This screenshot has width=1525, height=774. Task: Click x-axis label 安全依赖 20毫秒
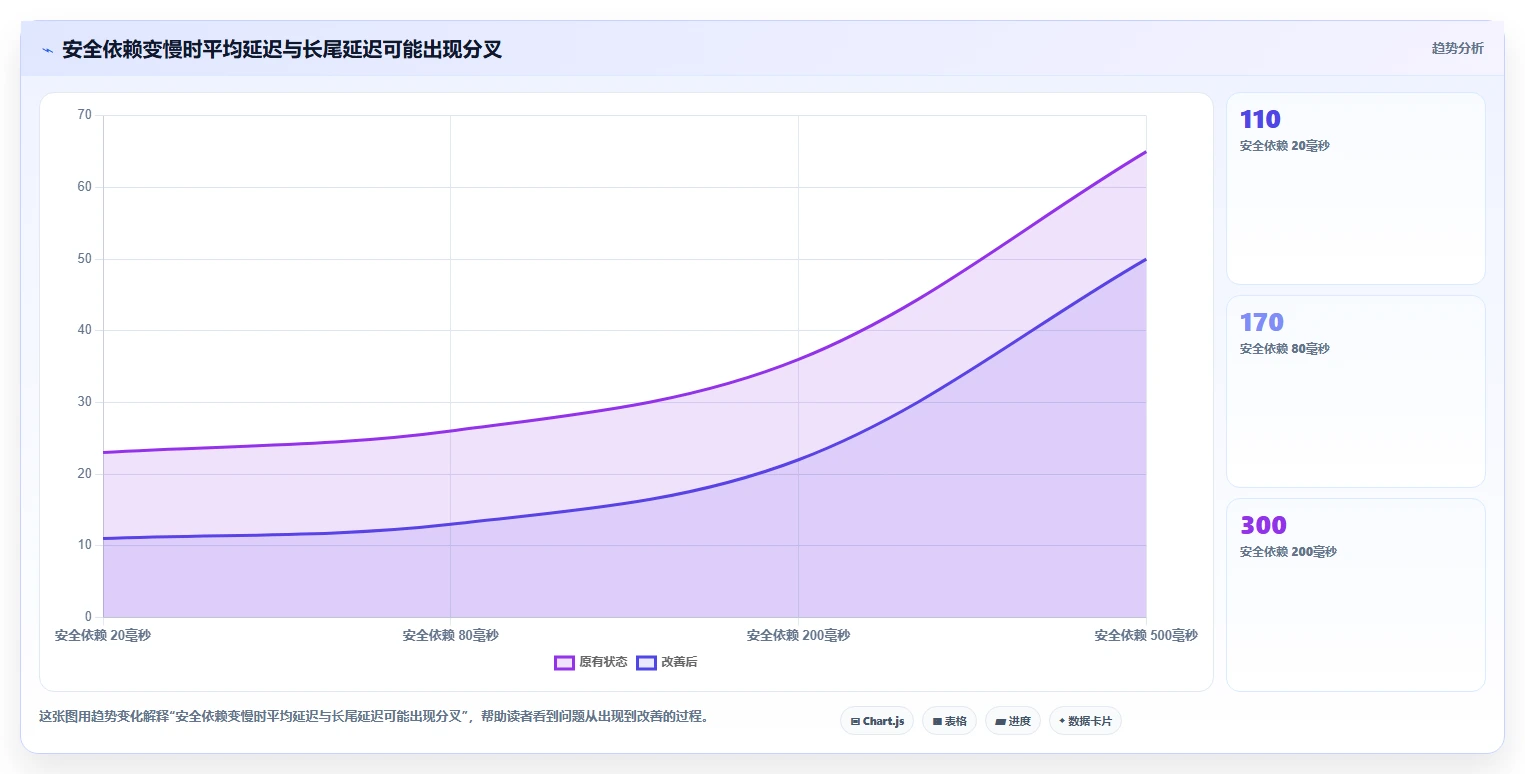pos(103,635)
